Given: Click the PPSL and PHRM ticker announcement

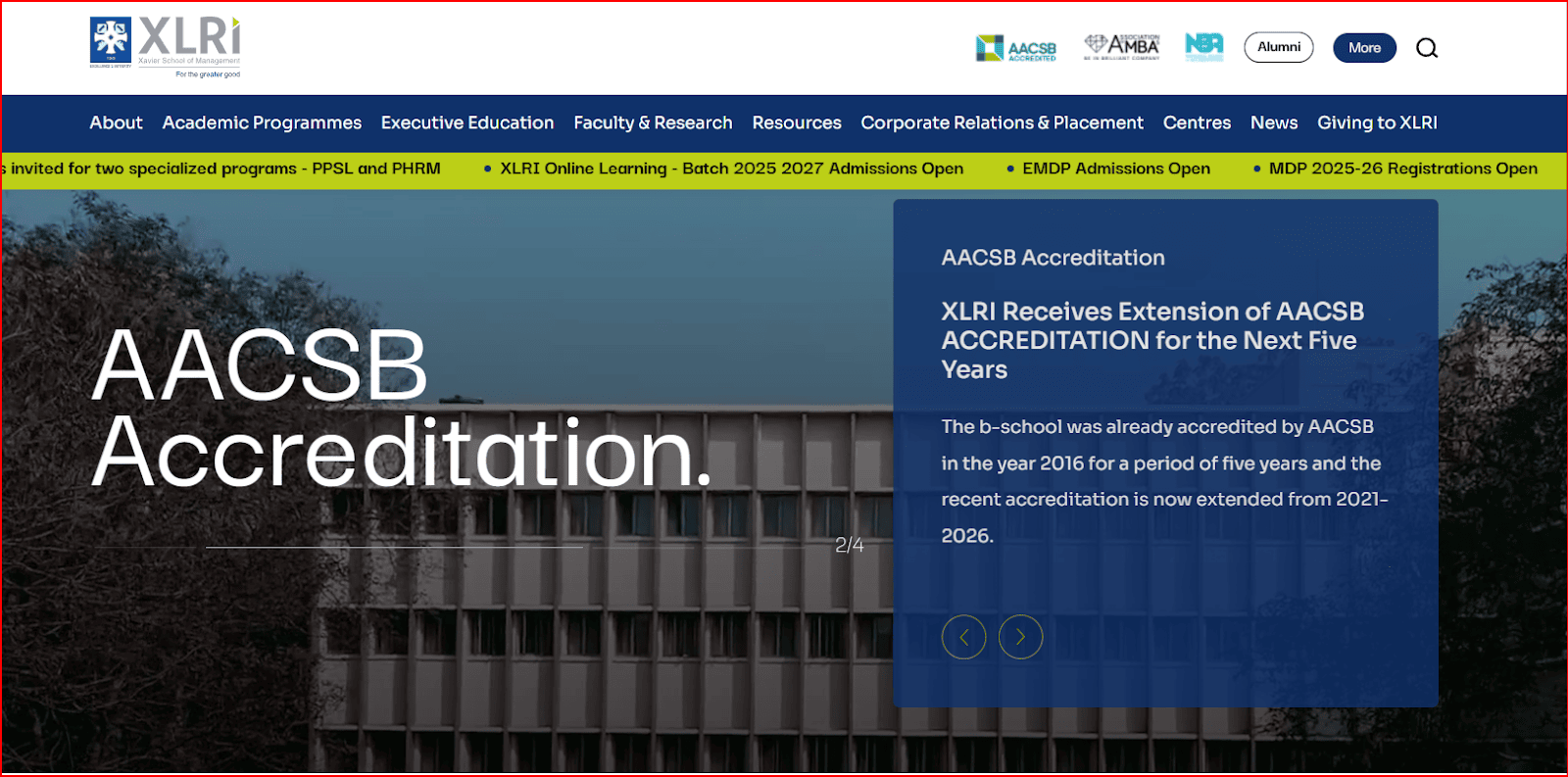Looking at the screenshot, I should point(221,169).
